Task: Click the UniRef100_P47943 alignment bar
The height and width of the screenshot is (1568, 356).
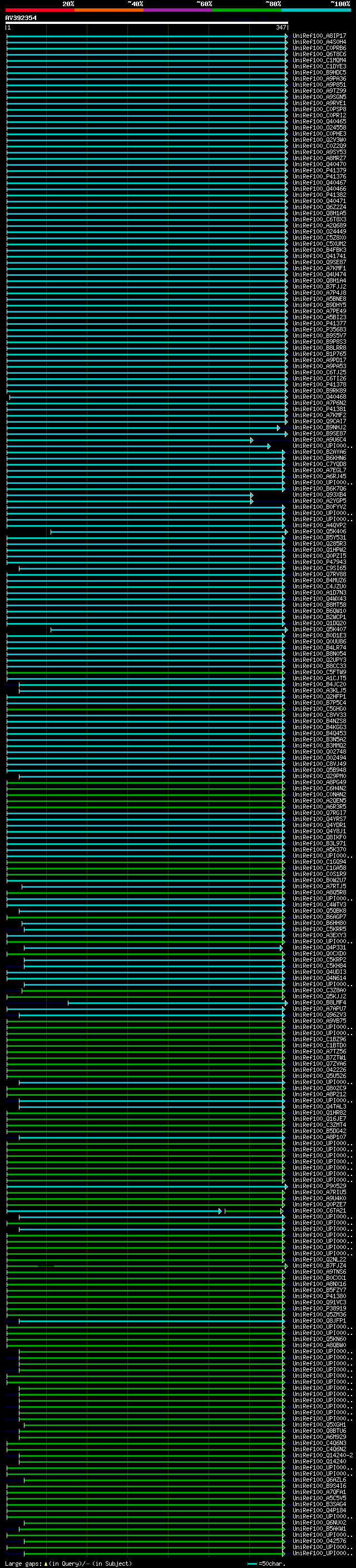Action: point(146,562)
